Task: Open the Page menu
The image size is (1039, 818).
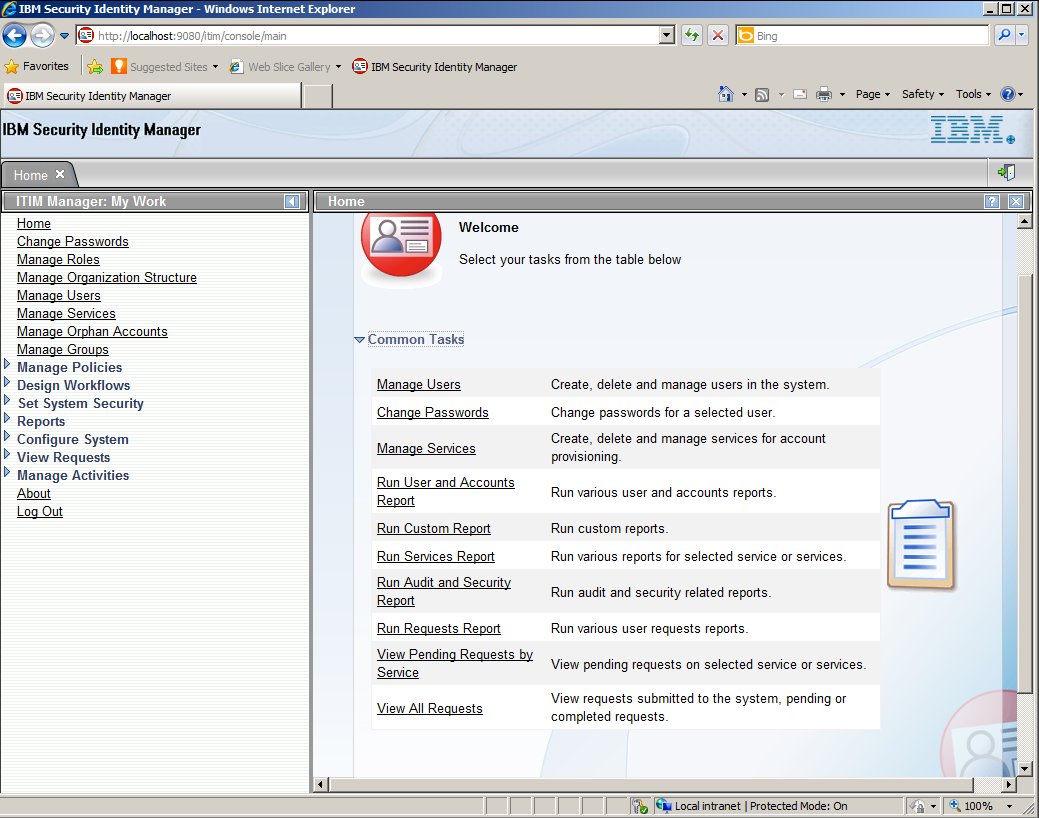Action: tap(872, 94)
